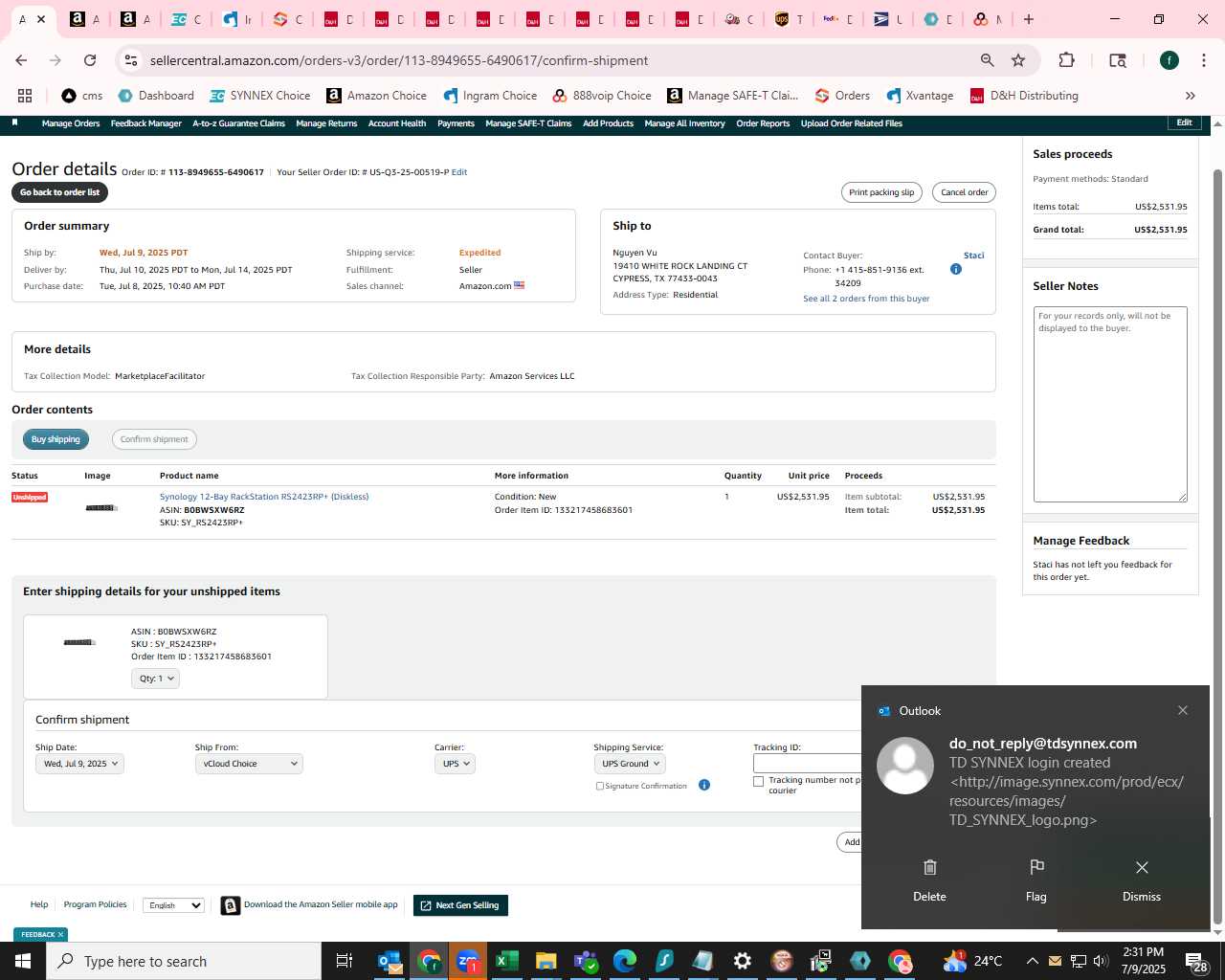Viewport: 1225px width, 980px height.
Task: Tick the Signature Confirmation checkbox
Action: 600,786
